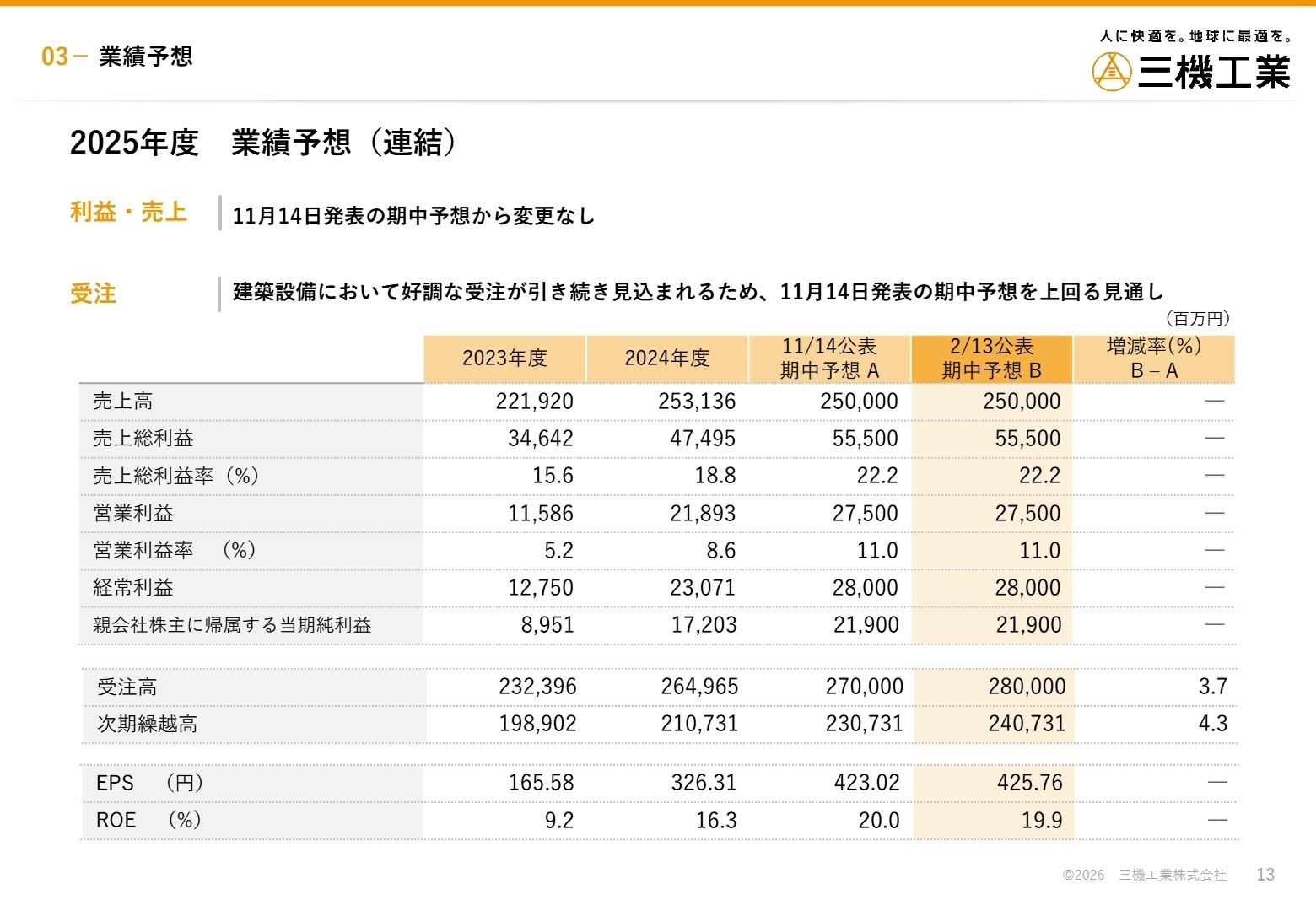Click the corporate slogan 人に快適を。地球に最適を。

click(1195, 35)
